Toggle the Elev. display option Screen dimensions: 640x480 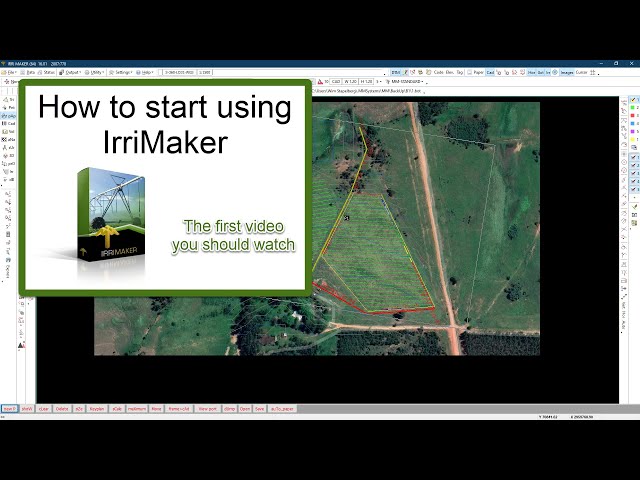point(450,72)
